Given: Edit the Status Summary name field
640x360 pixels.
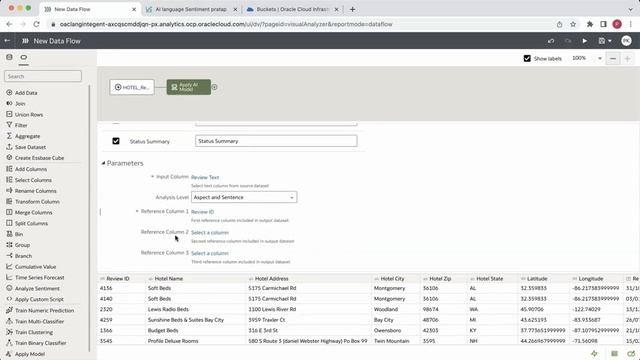Looking at the screenshot, I should click(x=276, y=141).
